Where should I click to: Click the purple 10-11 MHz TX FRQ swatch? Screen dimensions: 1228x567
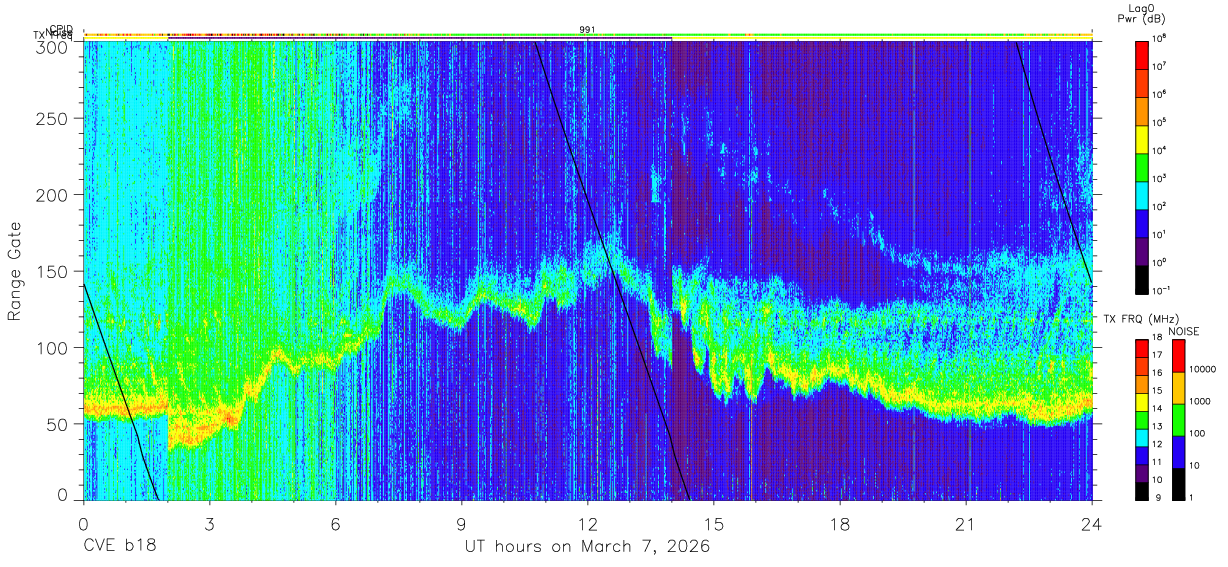(x=1142, y=472)
